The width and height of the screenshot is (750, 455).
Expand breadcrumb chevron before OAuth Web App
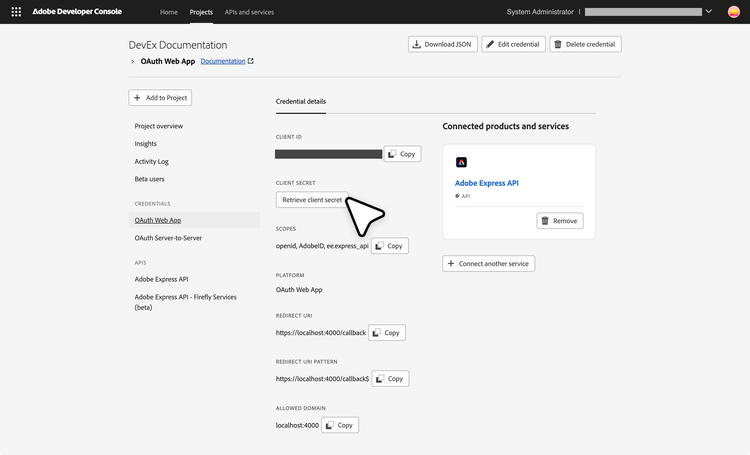point(132,62)
